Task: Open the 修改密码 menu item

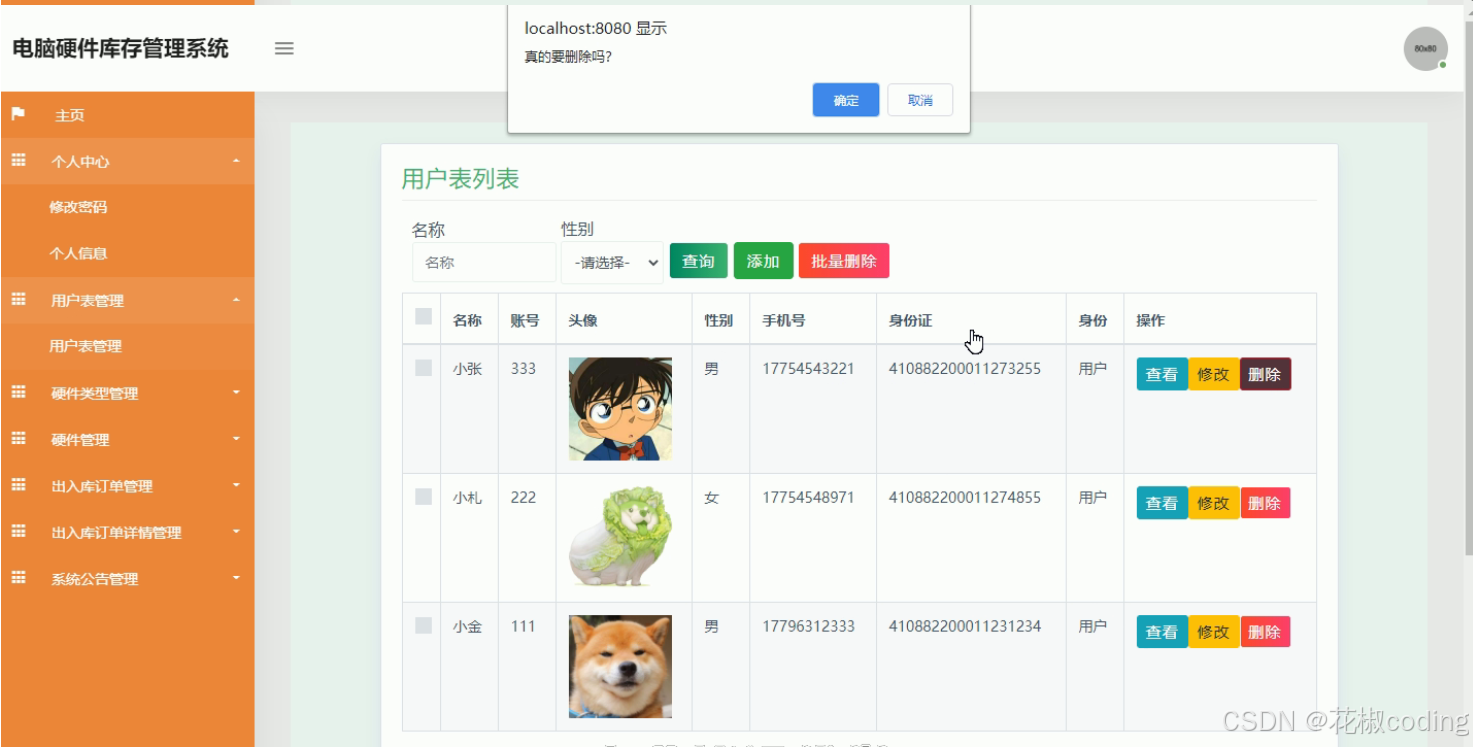Action: [x=80, y=207]
